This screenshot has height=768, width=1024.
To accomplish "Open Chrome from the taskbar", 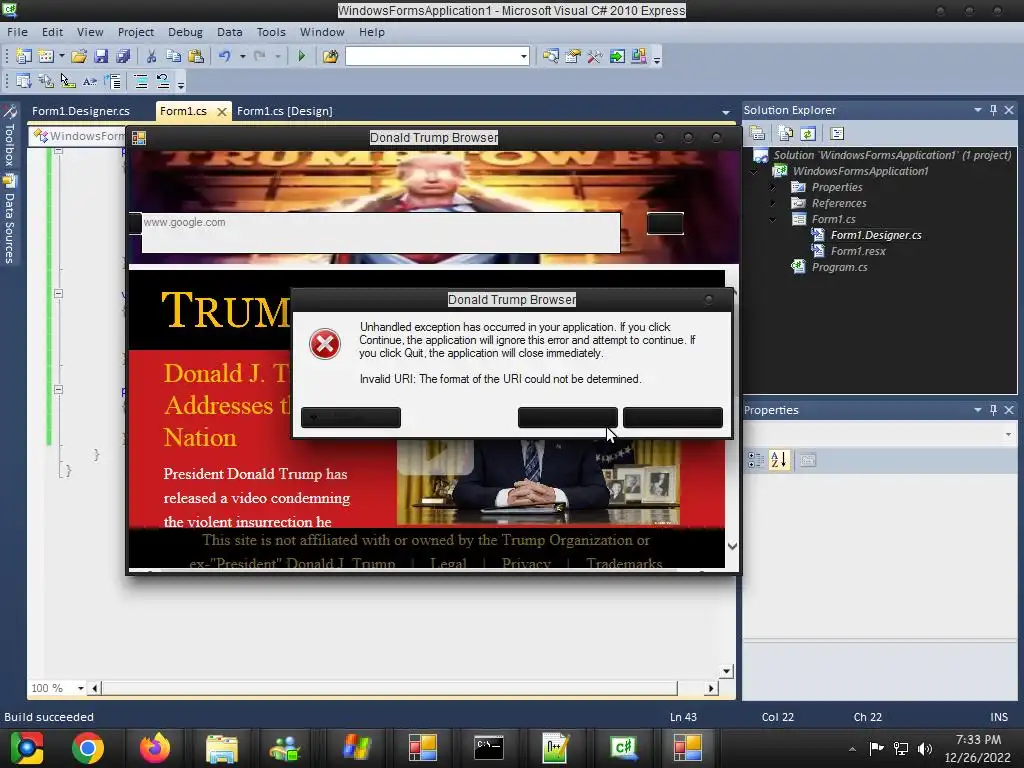I will pyautogui.click(x=88, y=748).
